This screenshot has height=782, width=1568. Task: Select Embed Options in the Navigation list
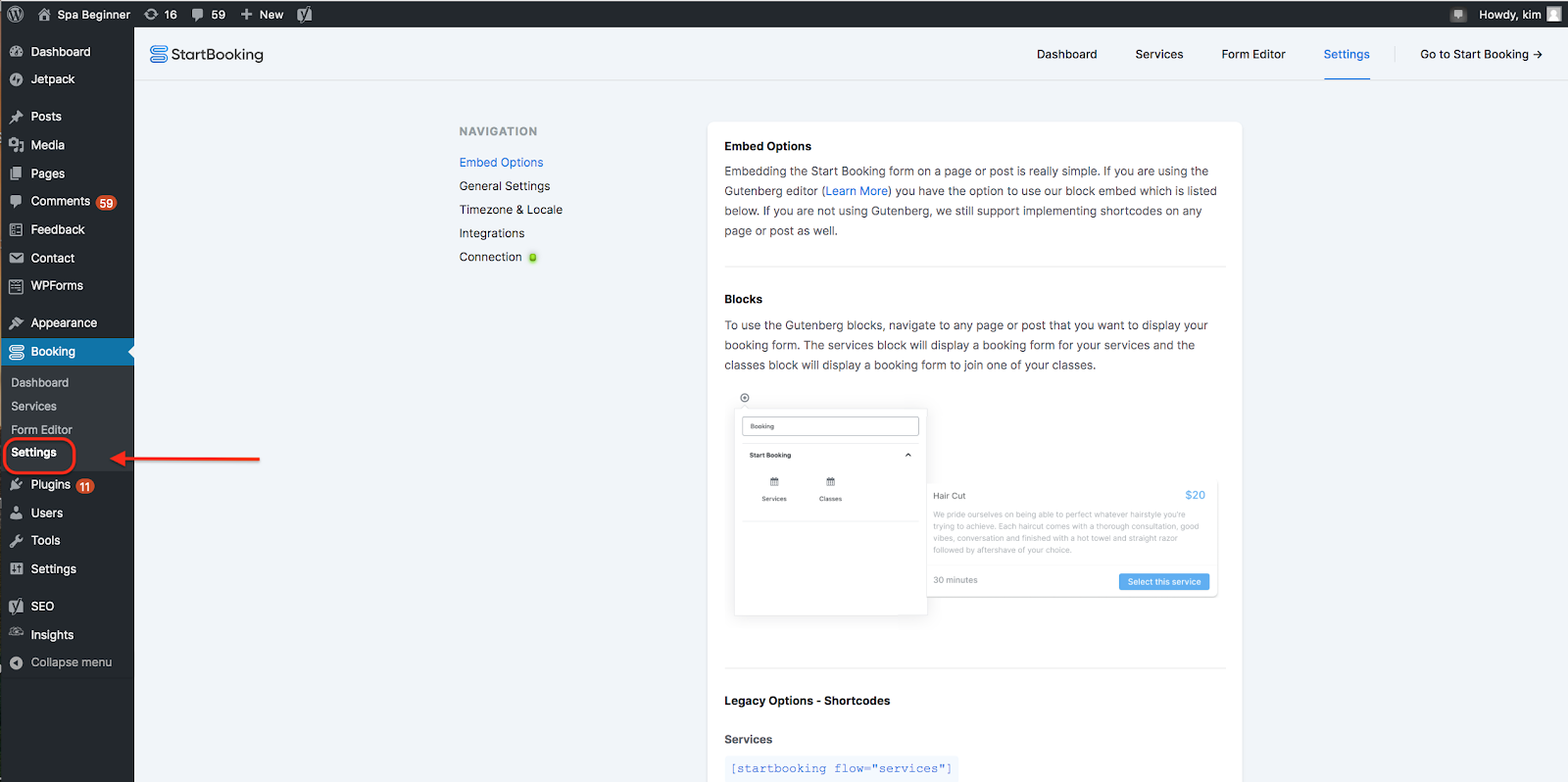pyautogui.click(x=501, y=163)
